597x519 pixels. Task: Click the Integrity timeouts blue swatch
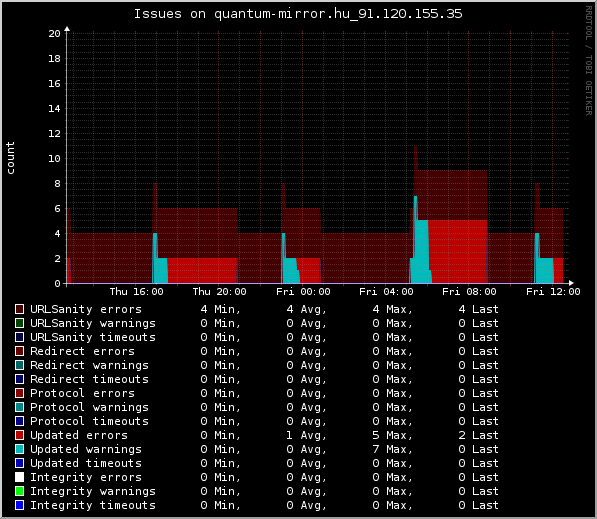click(x=19, y=505)
